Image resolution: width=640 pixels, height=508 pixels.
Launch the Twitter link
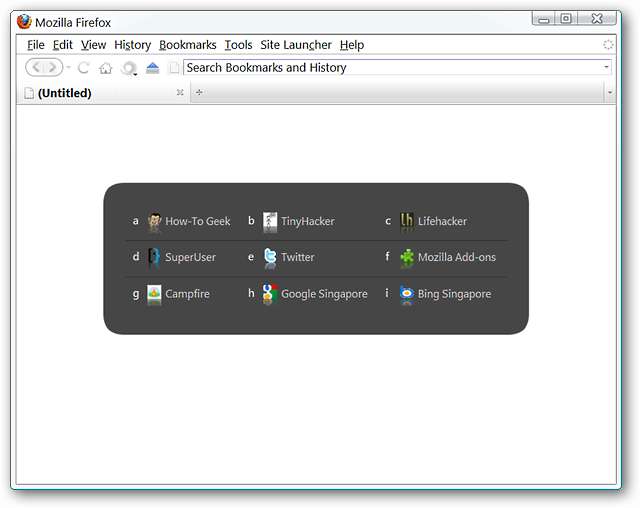point(298,257)
